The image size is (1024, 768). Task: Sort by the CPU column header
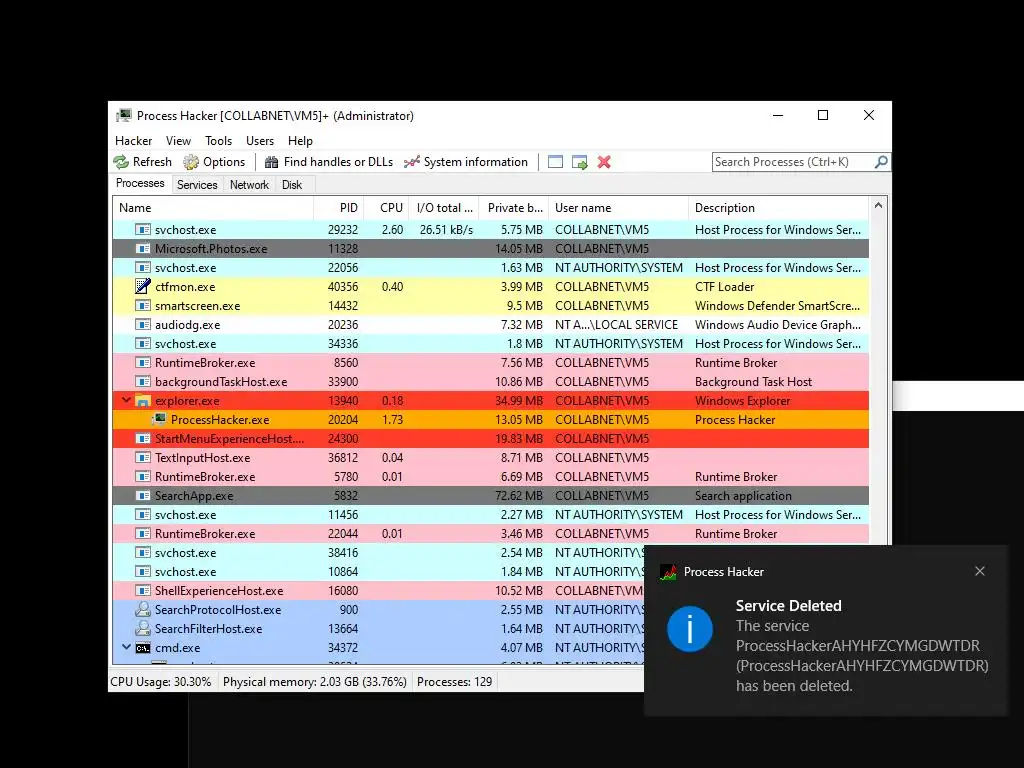pos(387,208)
